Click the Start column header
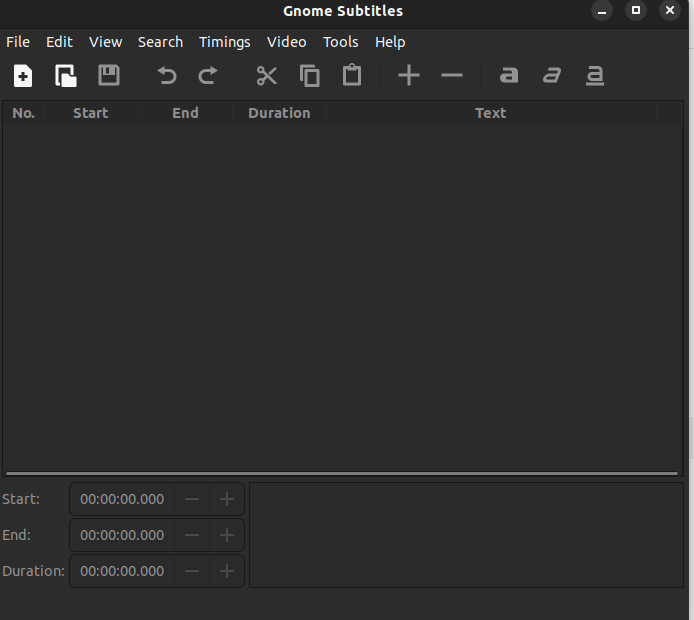 point(91,113)
